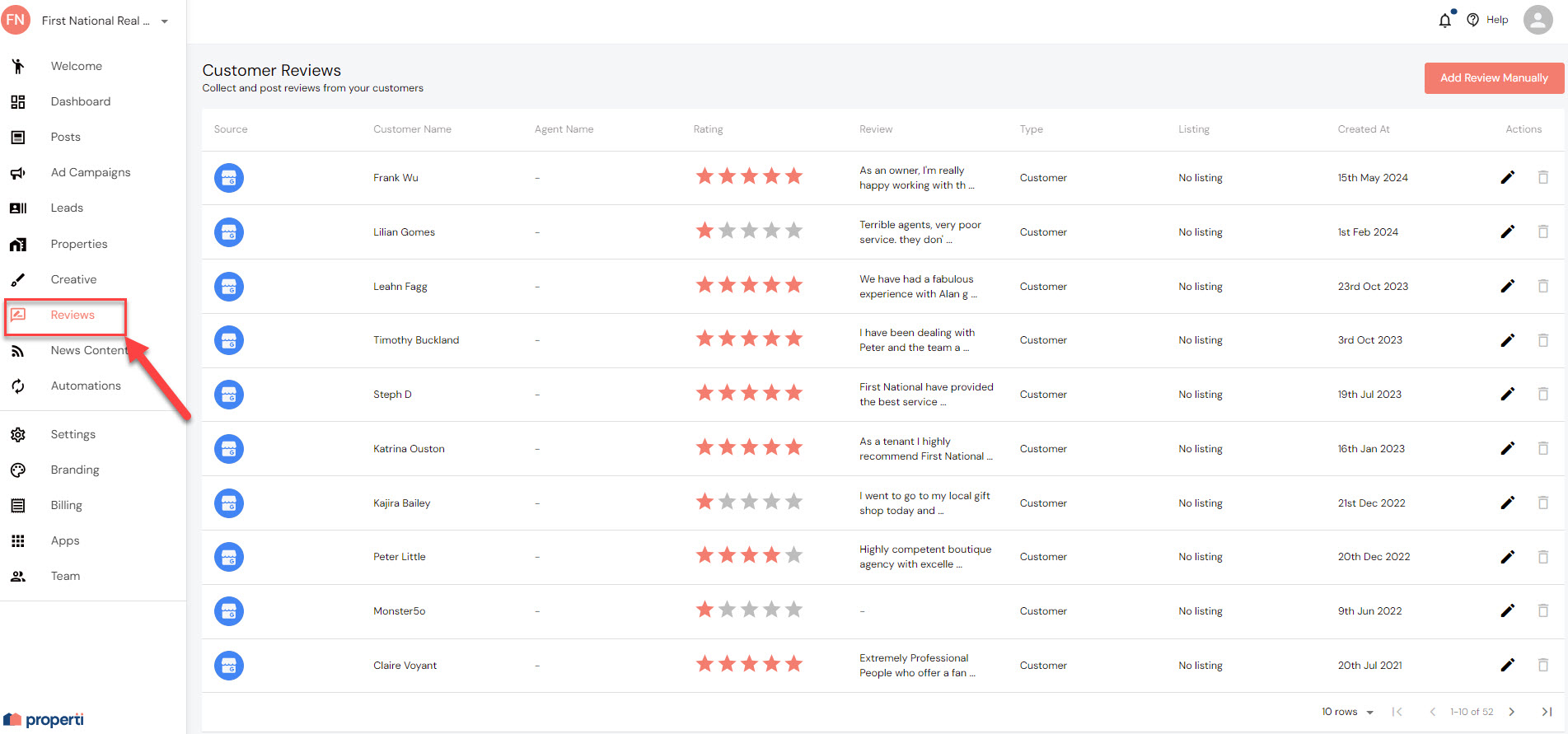This screenshot has width=1568, height=734.
Task: Go to first page of reviews
Action: point(1397,712)
